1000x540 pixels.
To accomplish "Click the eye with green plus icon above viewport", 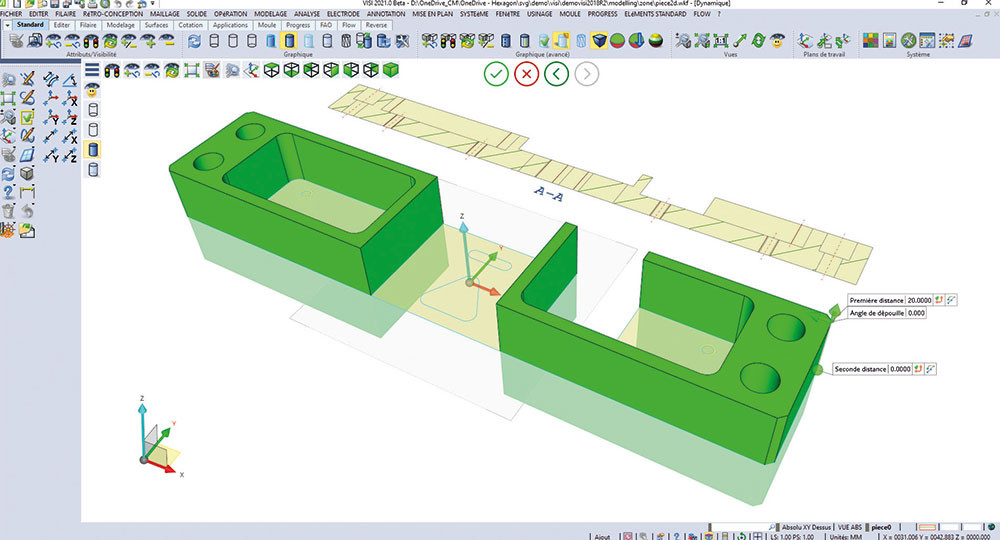I will 132,70.
